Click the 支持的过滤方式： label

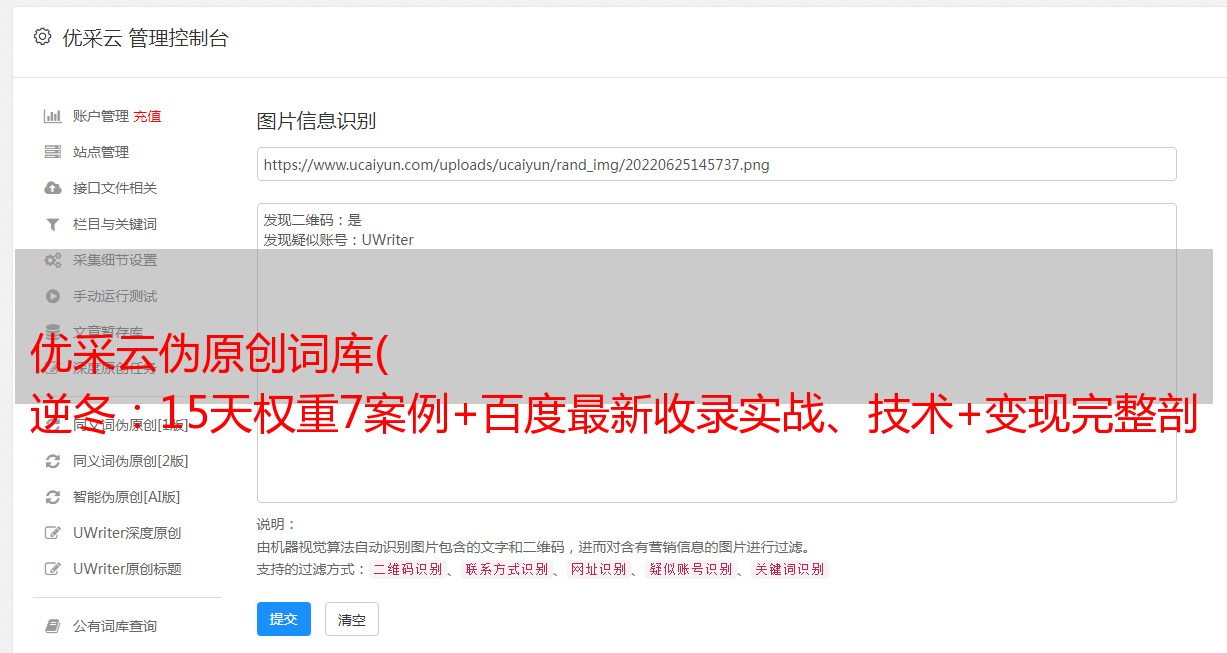pos(312,569)
